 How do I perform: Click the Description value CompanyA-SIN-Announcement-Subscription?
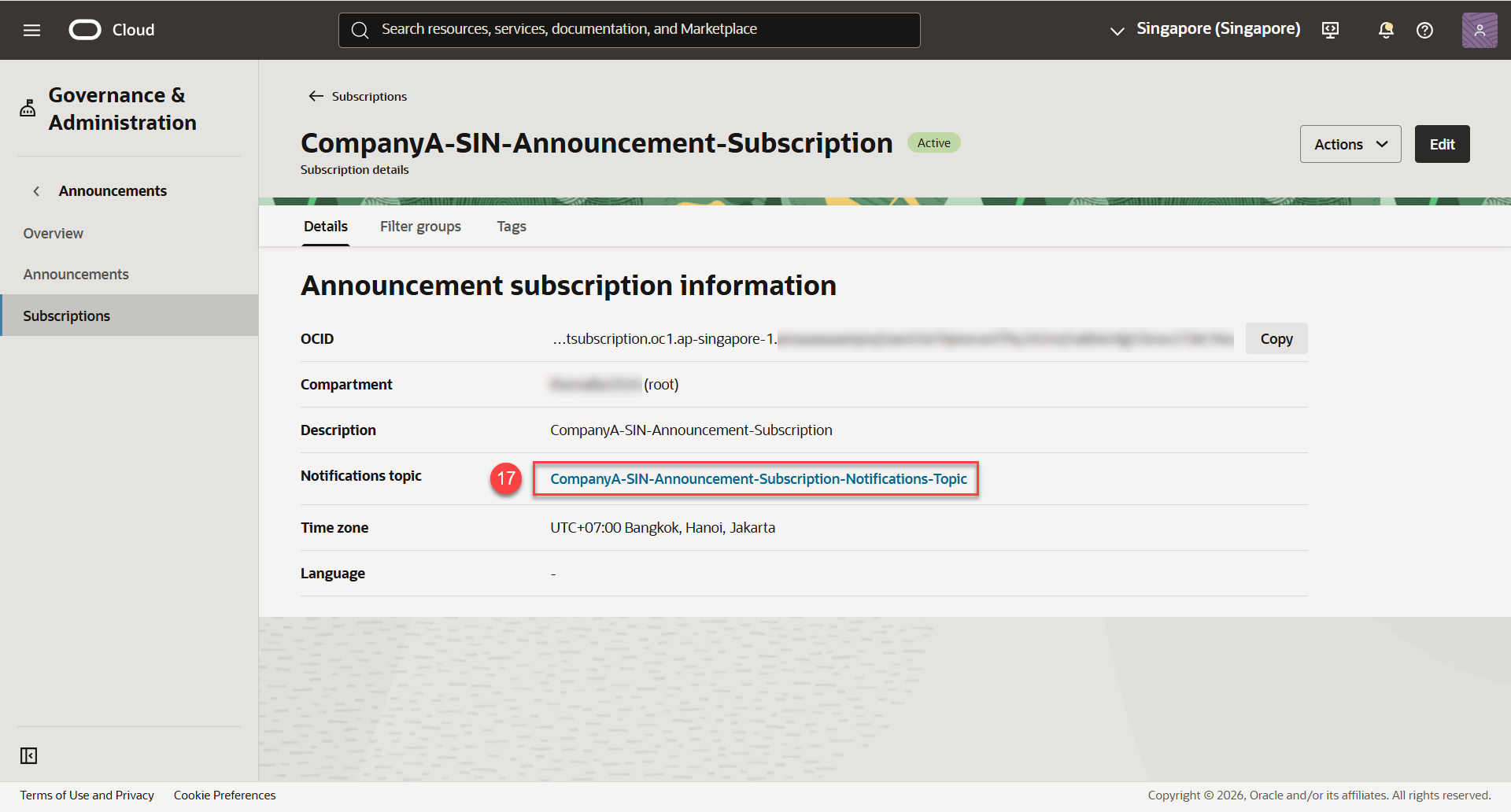[x=691, y=430]
